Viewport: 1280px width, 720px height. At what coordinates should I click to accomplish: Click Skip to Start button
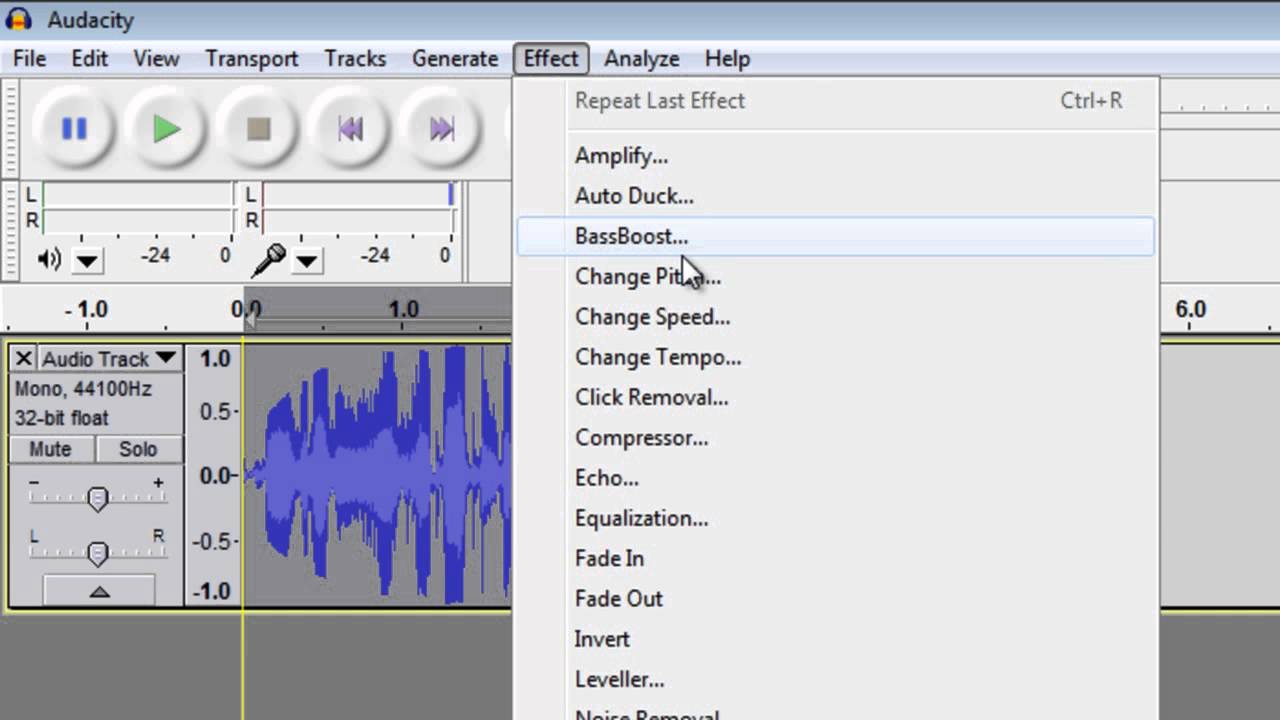click(350, 129)
